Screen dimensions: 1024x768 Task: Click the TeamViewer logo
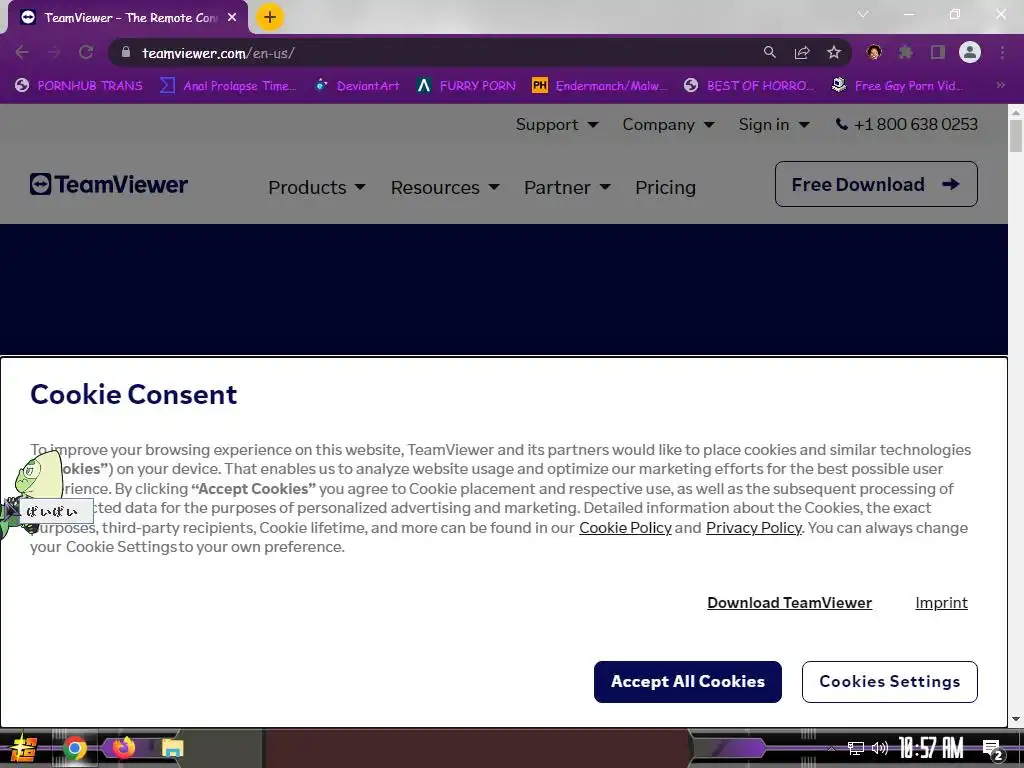coord(108,184)
